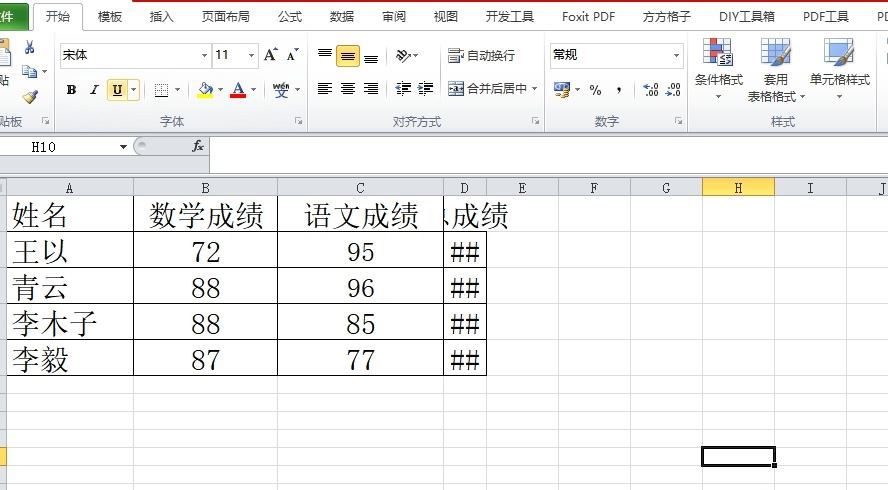Click accounting number format icon
The height and width of the screenshot is (490, 888).
(x=562, y=90)
